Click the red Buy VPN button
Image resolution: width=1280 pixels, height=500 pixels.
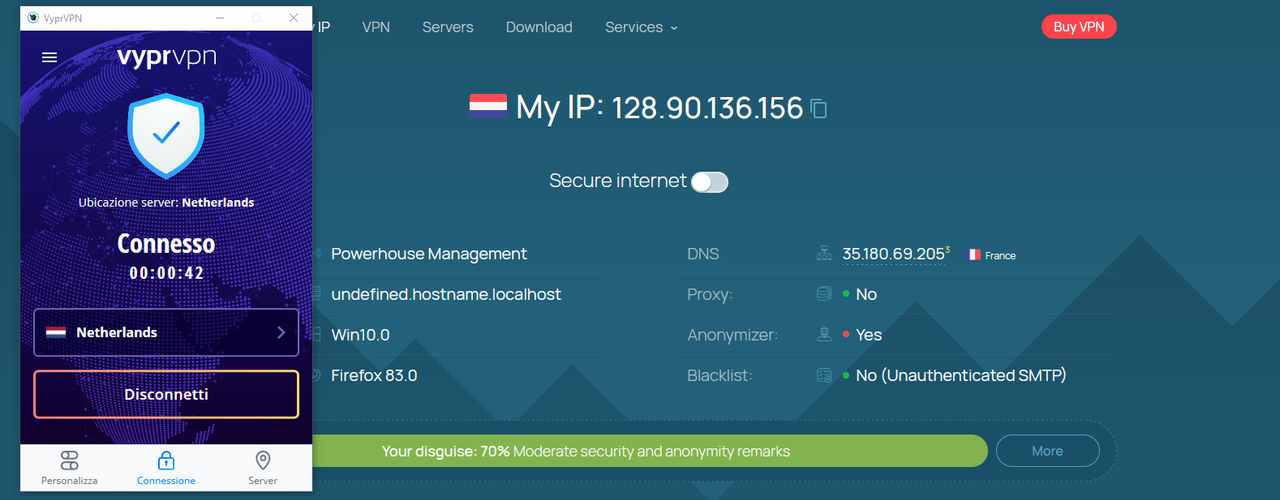coord(1079,27)
